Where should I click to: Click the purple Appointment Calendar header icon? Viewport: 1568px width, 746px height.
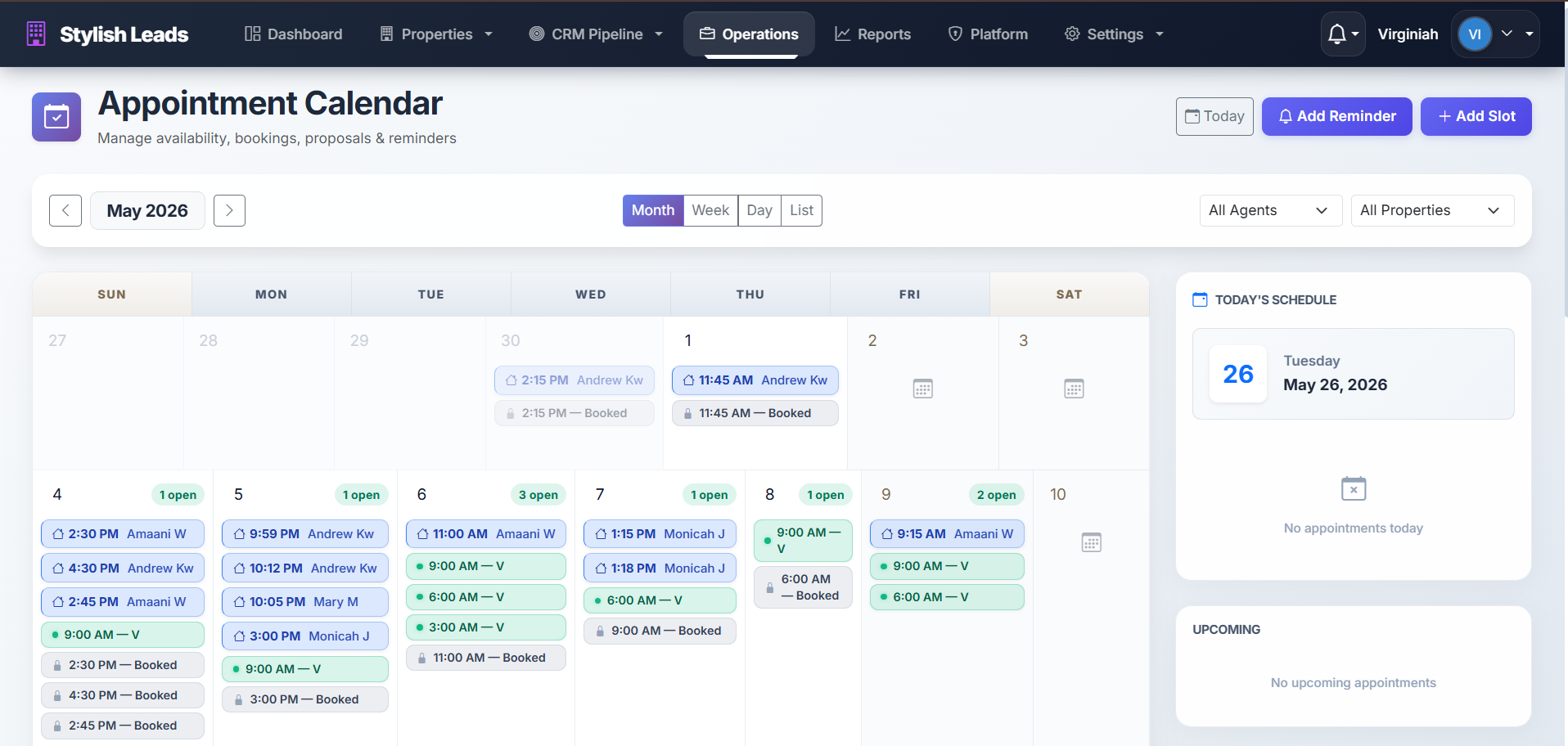[56, 117]
